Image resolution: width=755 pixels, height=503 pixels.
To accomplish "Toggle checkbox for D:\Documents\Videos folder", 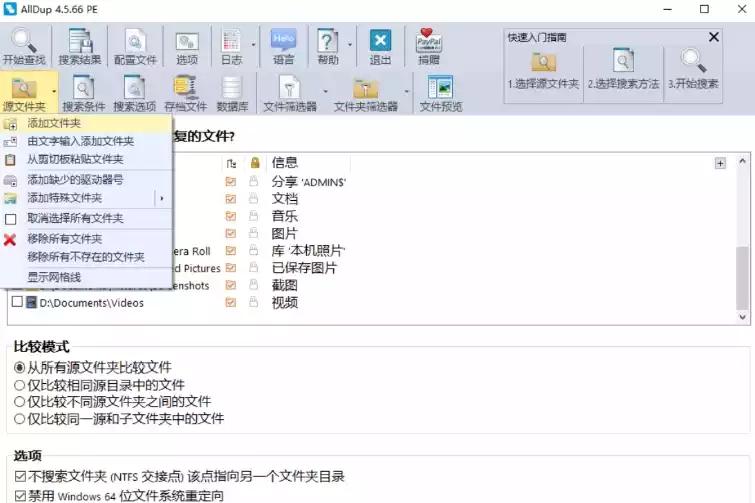I will [x=17, y=302].
